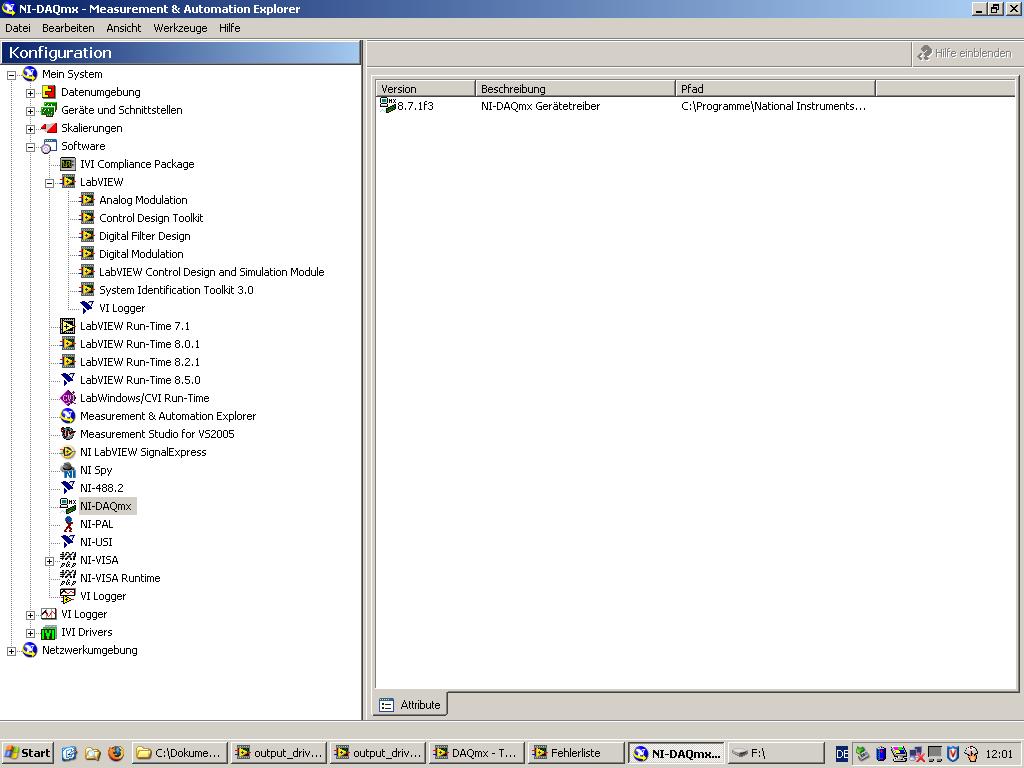Click the Software folder icon

click(x=49, y=146)
